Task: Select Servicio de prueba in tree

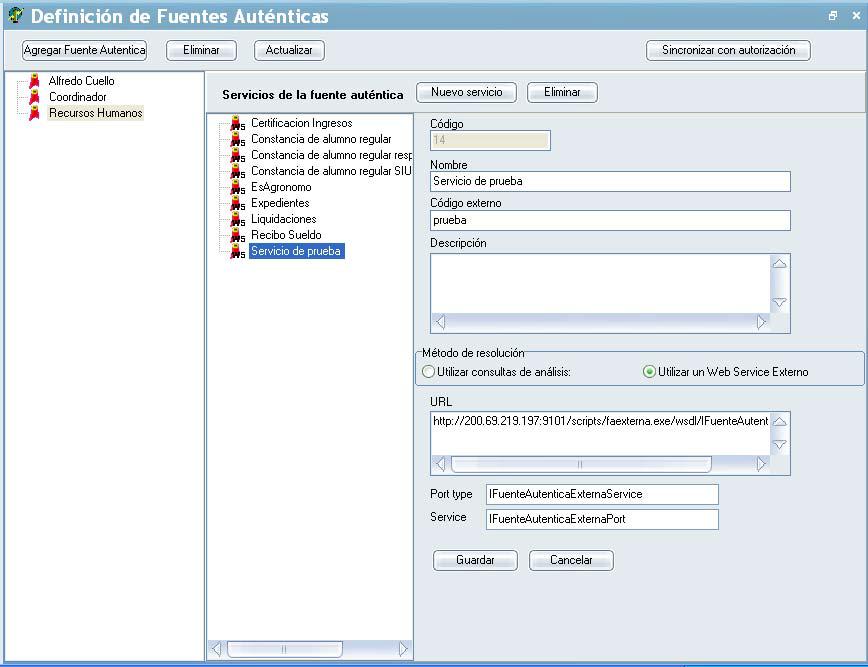Action: coord(296,252)
